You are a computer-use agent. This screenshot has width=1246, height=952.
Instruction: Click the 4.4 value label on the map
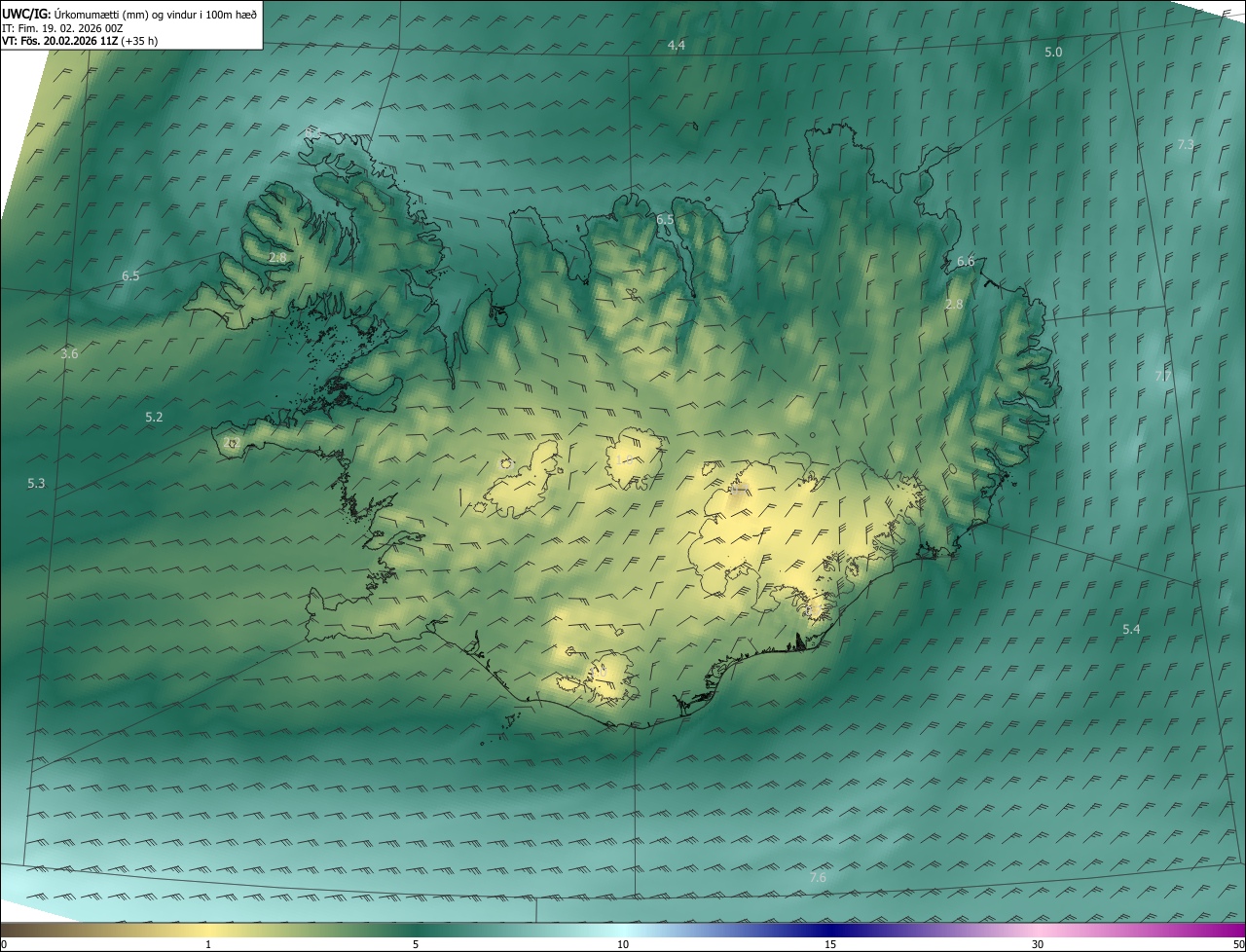point(677,46)
